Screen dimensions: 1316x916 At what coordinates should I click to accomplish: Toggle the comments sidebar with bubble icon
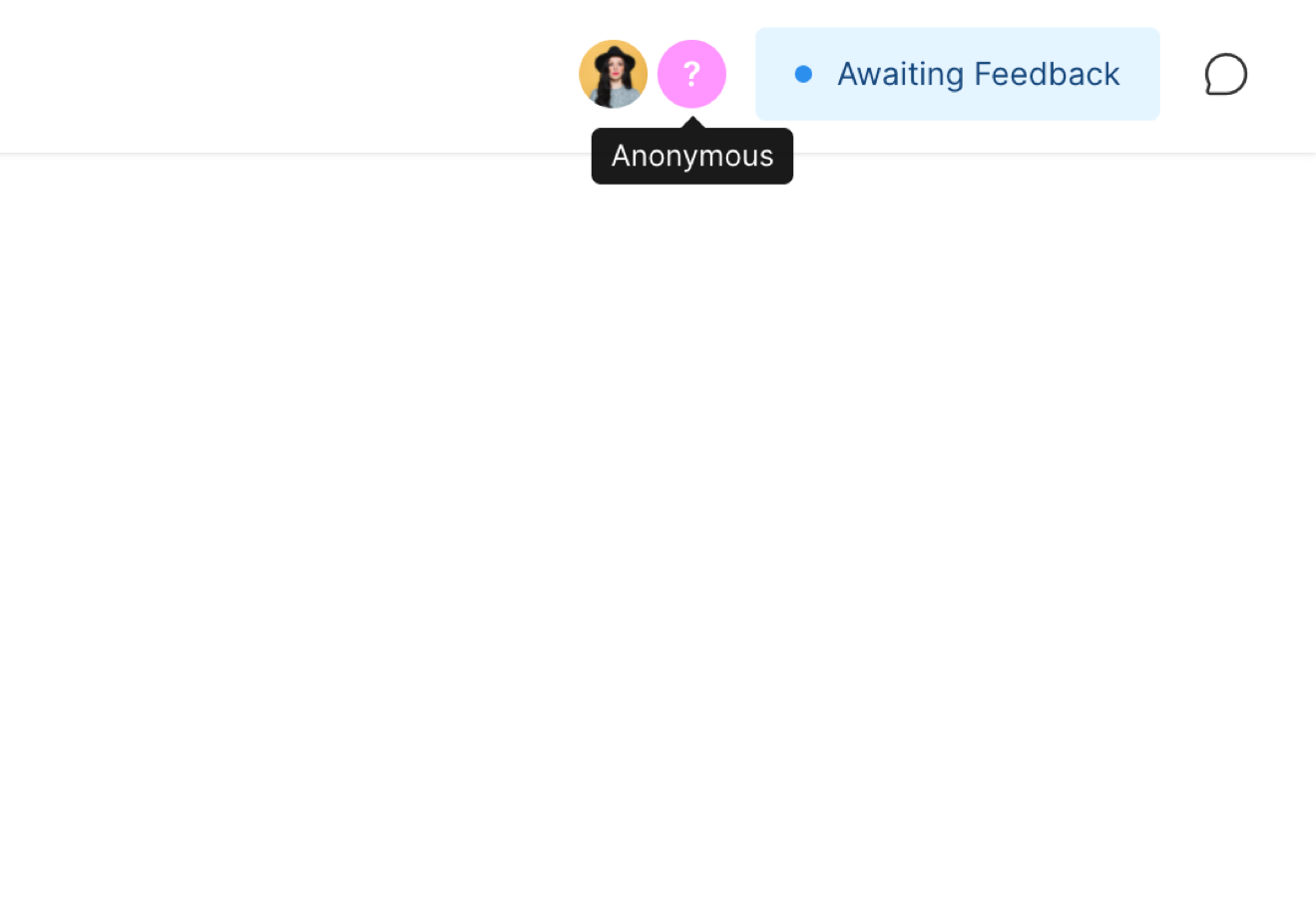click(x=1225, y=74)
